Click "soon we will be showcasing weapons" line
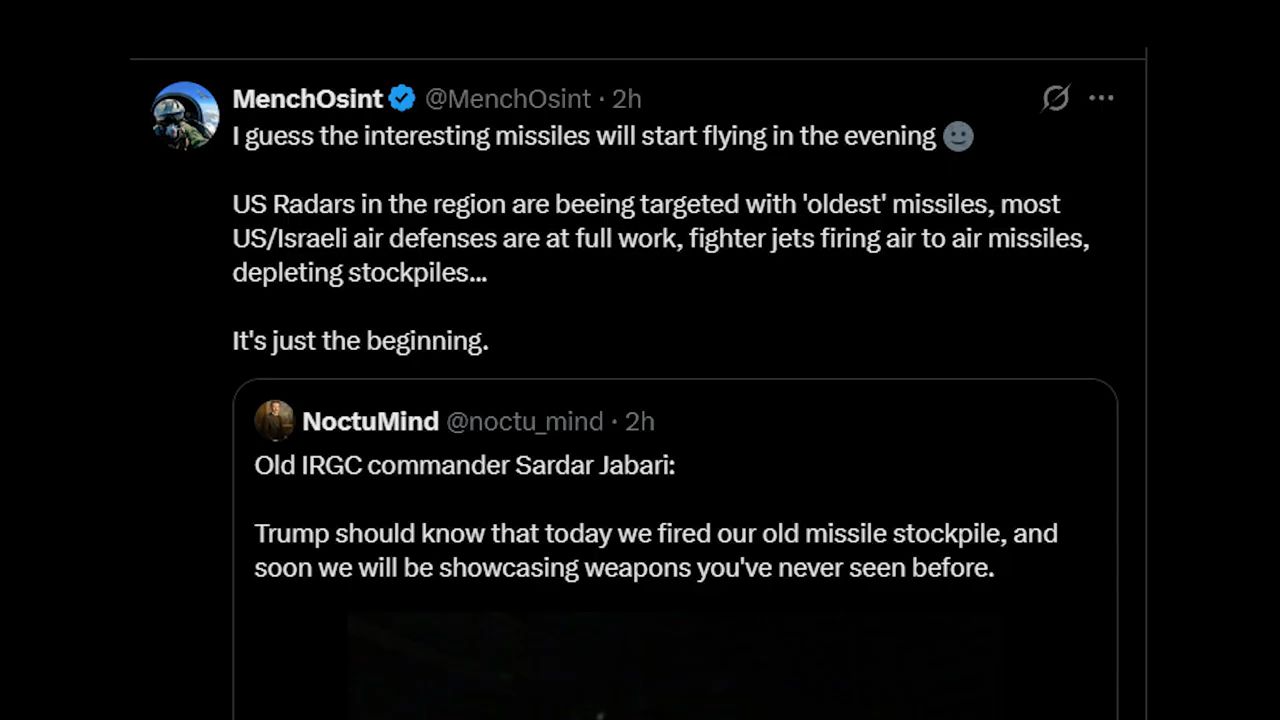The width and height of the screenshot is (1280, 720). [624, 568]
